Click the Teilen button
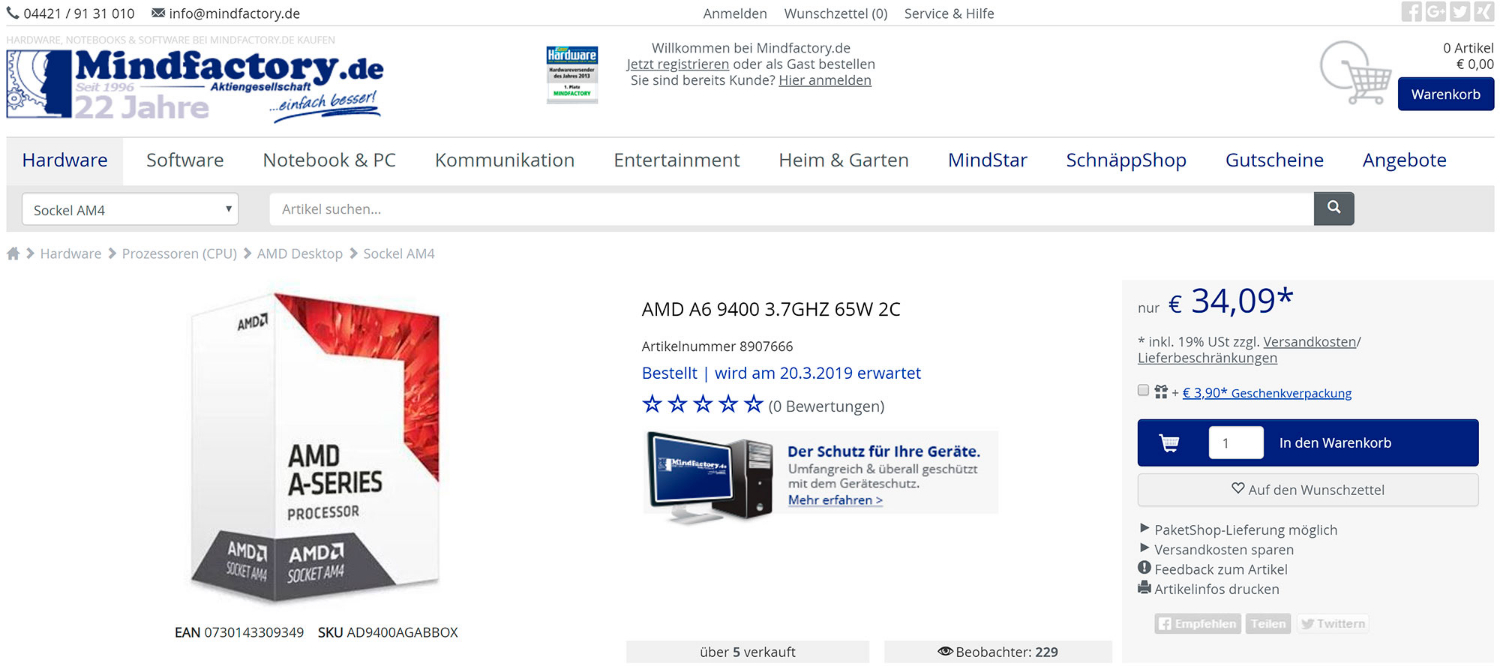Screen dimensions: 1500x669 [1268, 624]
